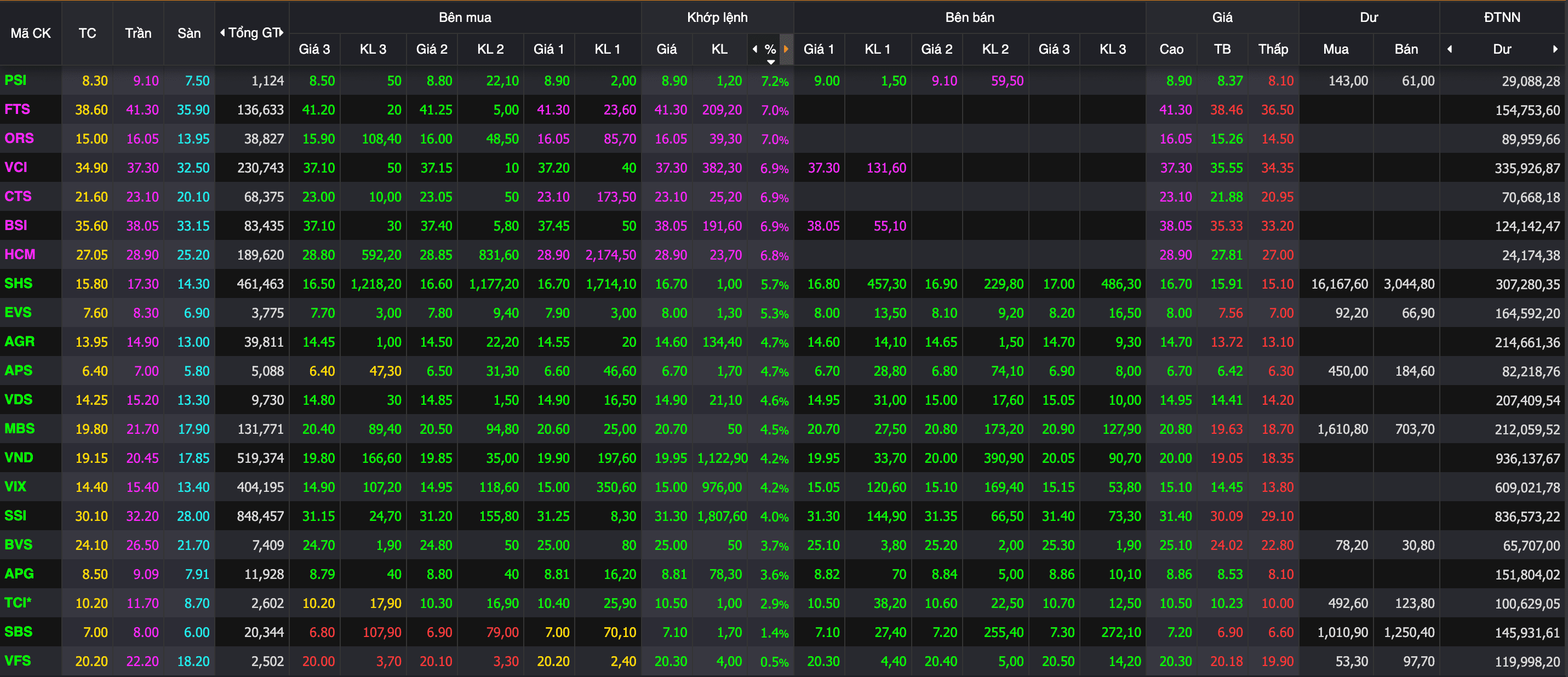Open the ORS stock symbol

[19, 138]
